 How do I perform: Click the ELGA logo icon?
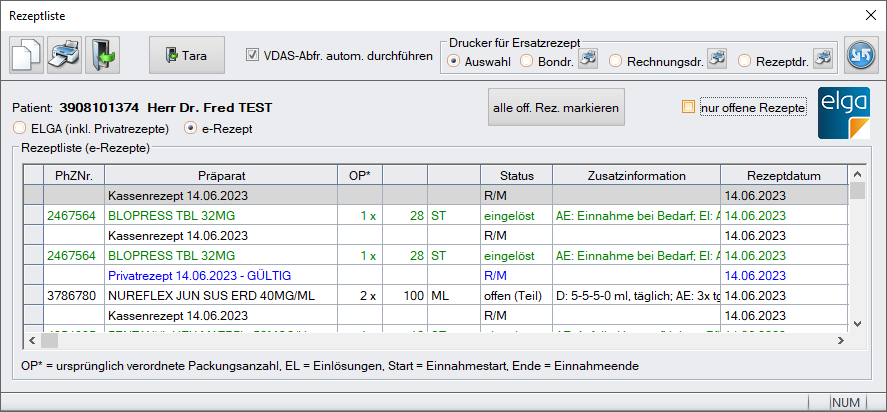pos(844,112)
